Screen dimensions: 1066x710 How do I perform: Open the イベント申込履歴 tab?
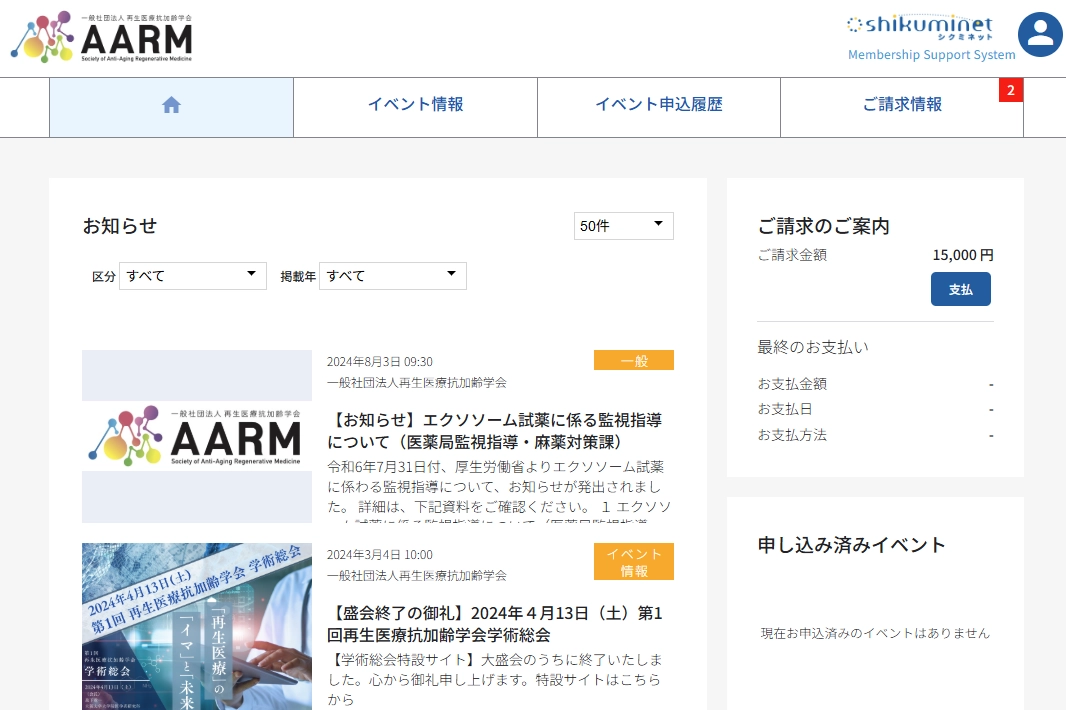[x=658, y=106]
